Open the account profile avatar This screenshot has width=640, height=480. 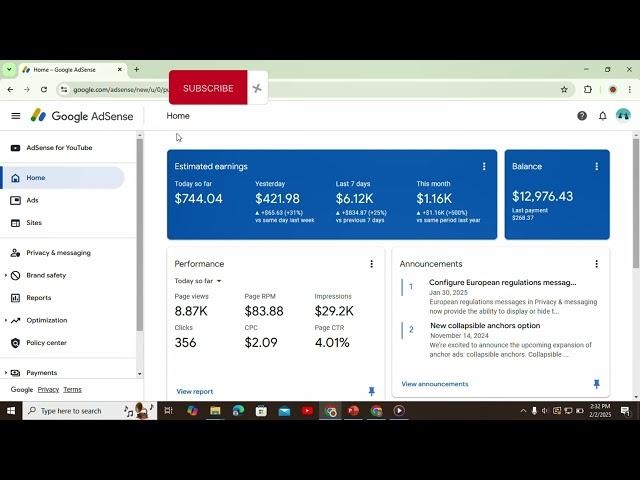coord(623,116)
